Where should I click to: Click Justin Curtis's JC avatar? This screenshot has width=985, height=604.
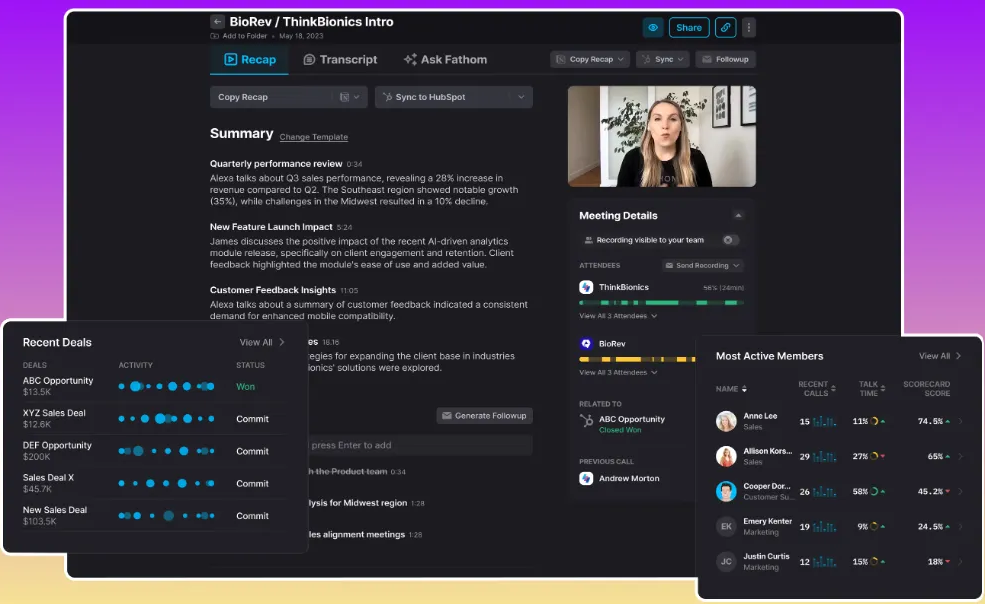point(726,562)
